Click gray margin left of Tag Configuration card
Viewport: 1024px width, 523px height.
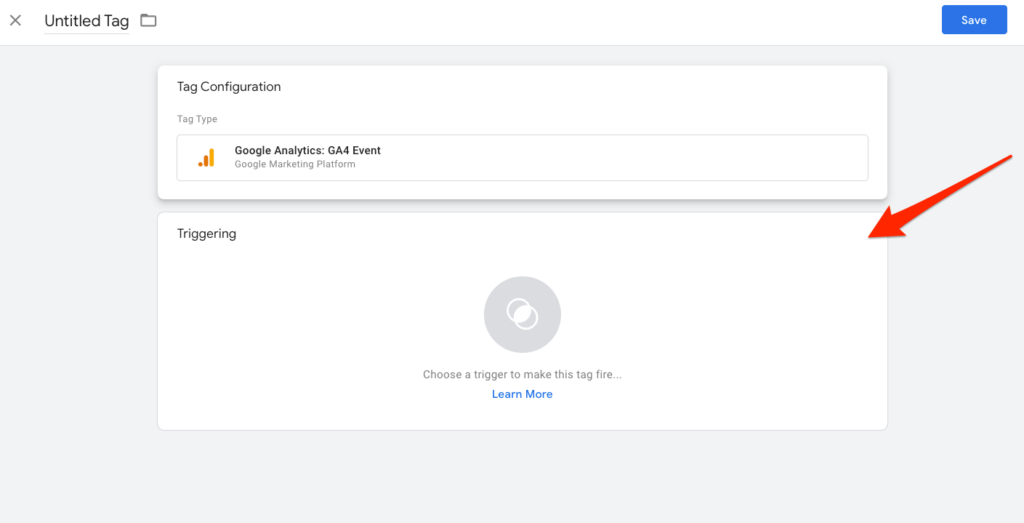pos(78,130)
